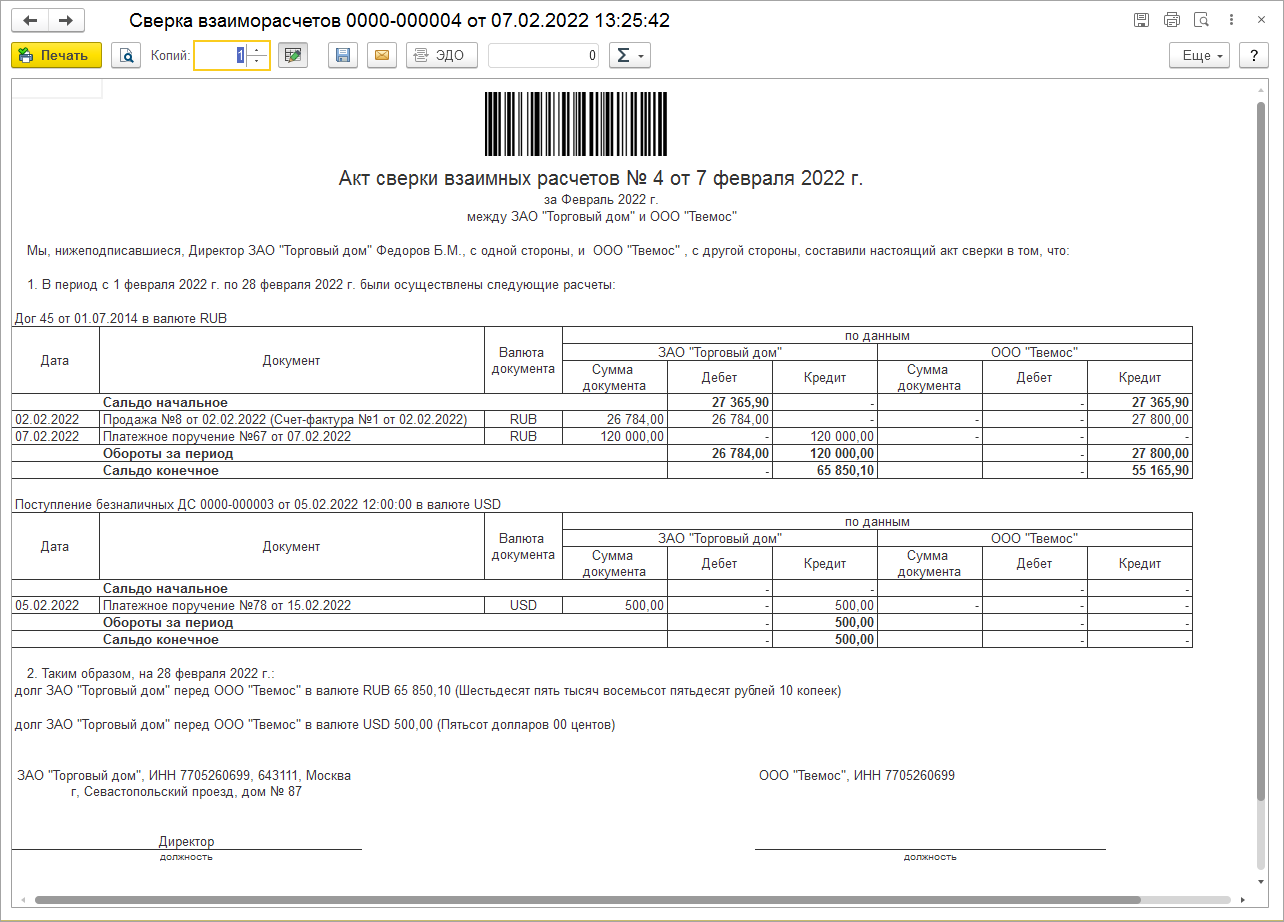Decrease copies with the down stepper arrow
The height and width of the screenshot is (922, 1284).
[258, 62]
